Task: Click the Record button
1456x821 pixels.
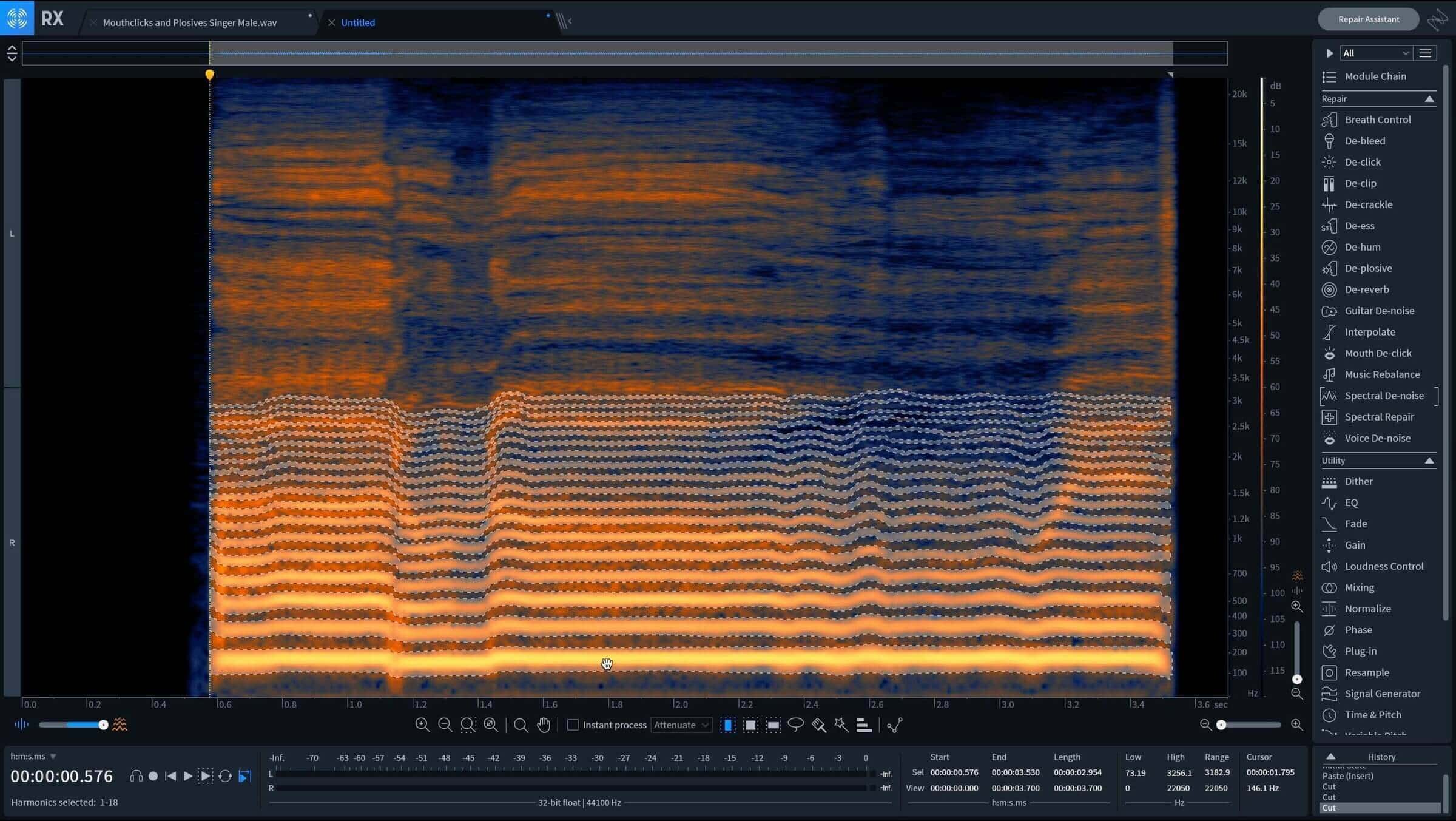Action: [x=153, y=776]
